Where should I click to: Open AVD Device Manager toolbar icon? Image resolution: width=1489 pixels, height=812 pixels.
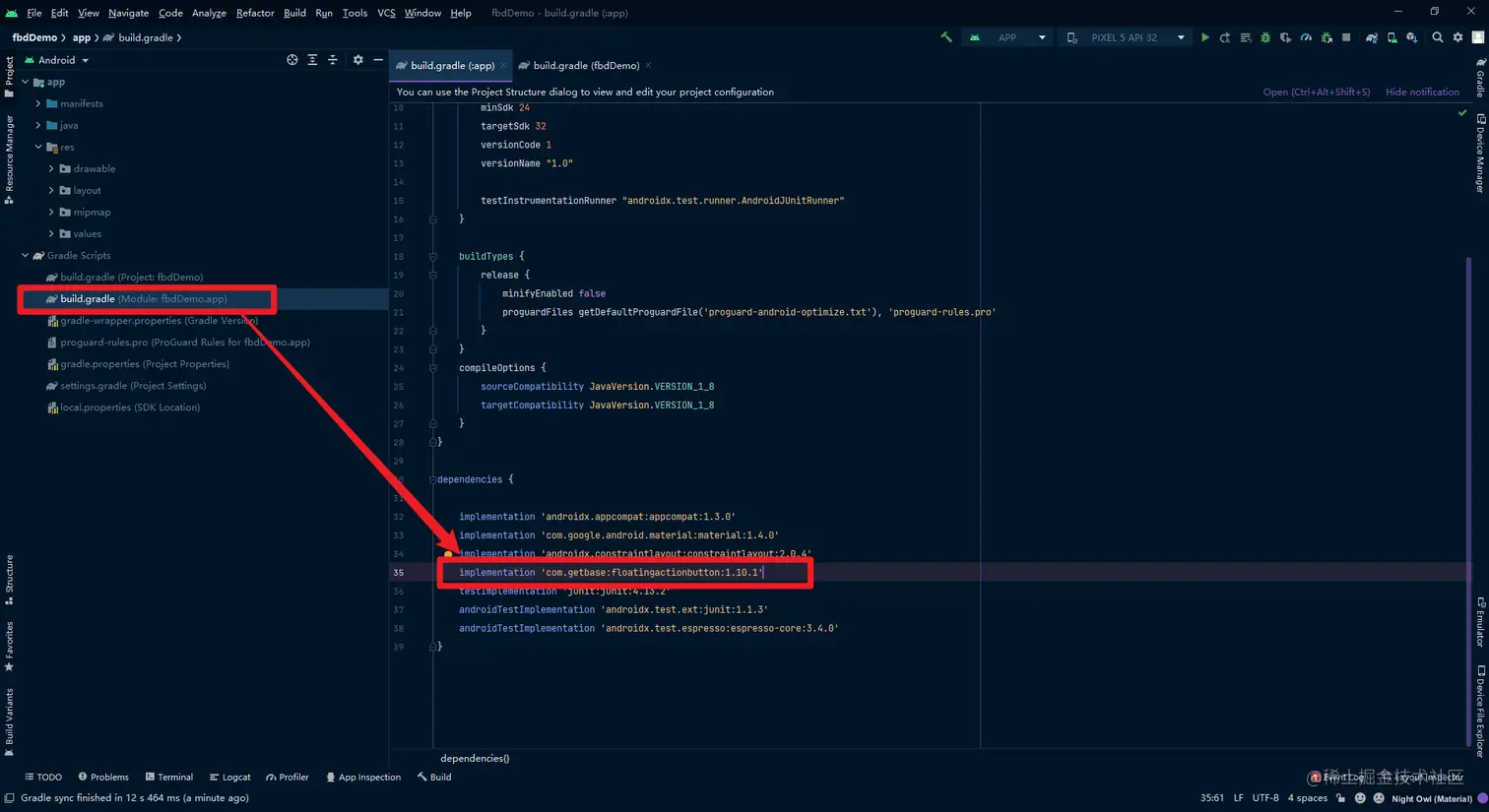(1392, 37)
